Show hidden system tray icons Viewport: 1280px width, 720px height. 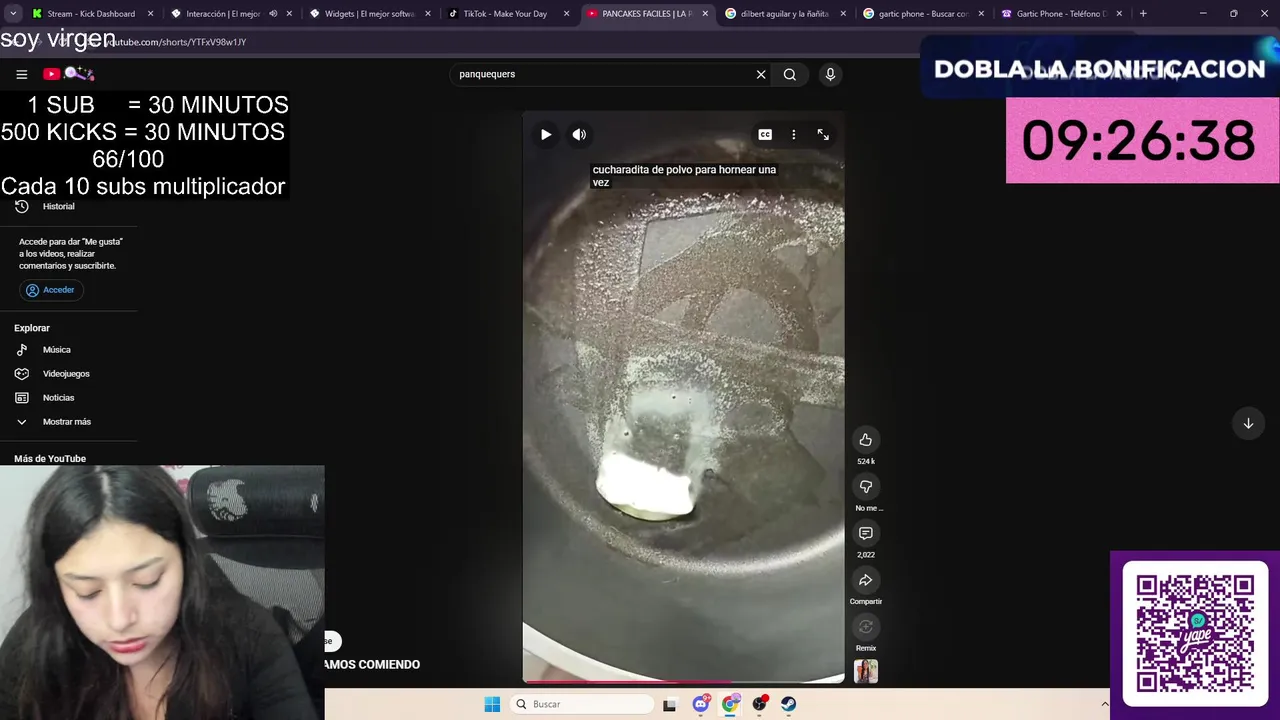[x=1105, y=704]
